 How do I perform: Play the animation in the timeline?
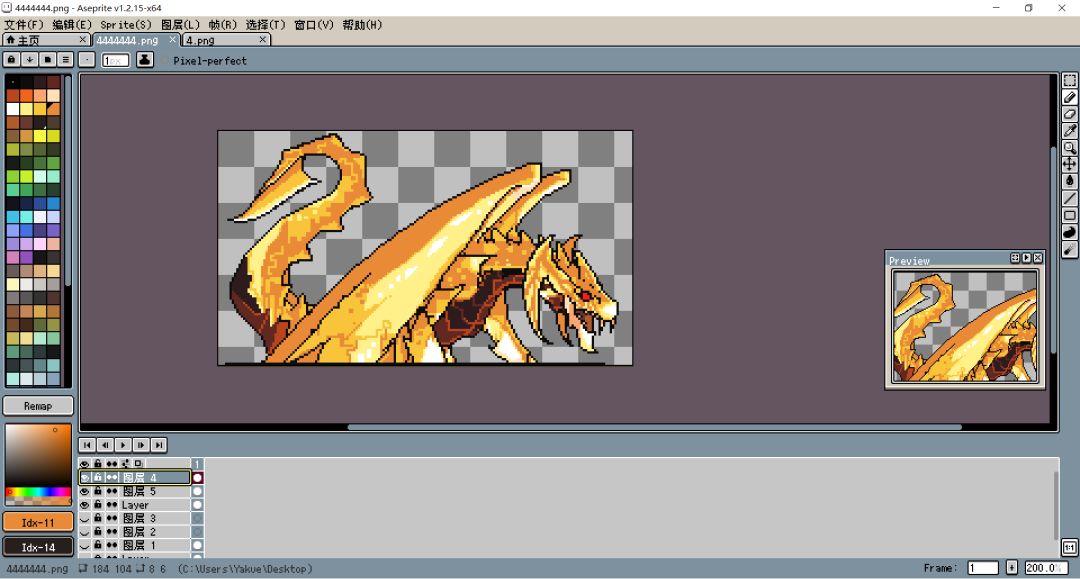coord(123,445)
